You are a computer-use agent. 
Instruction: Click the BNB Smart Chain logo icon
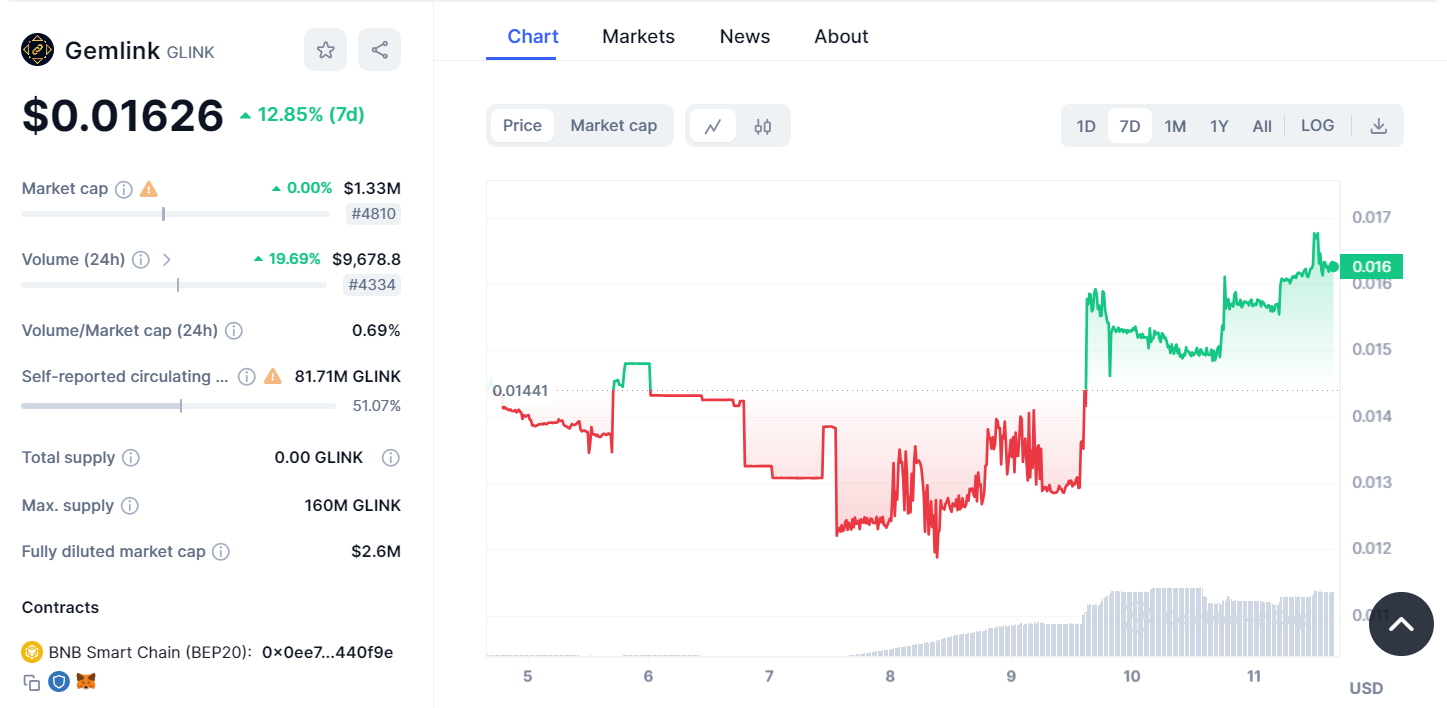[32, 653]
